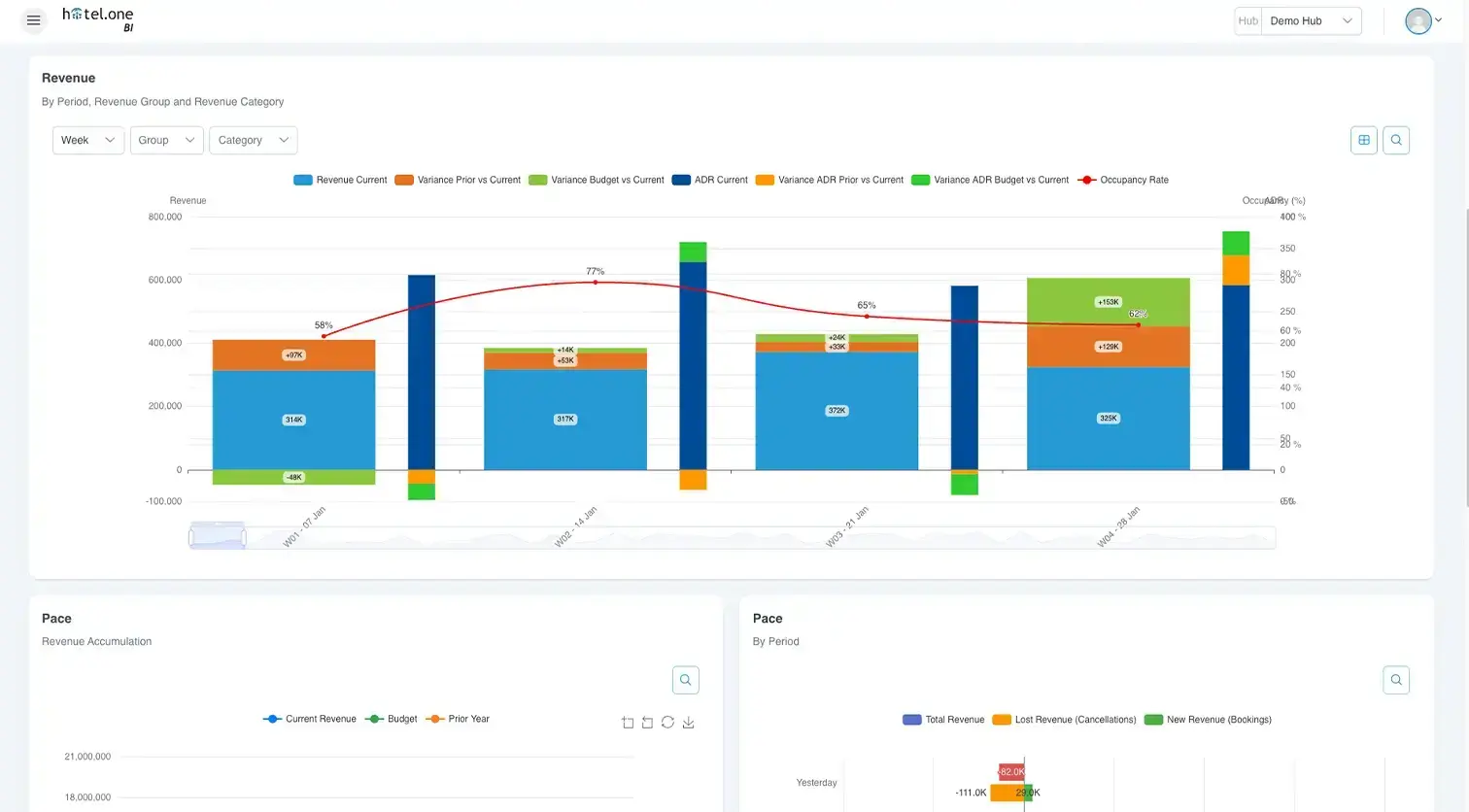This screenshot has width=1469, height=812.
Task: Open the Demo Hub selector
Action: point(1310,20)
